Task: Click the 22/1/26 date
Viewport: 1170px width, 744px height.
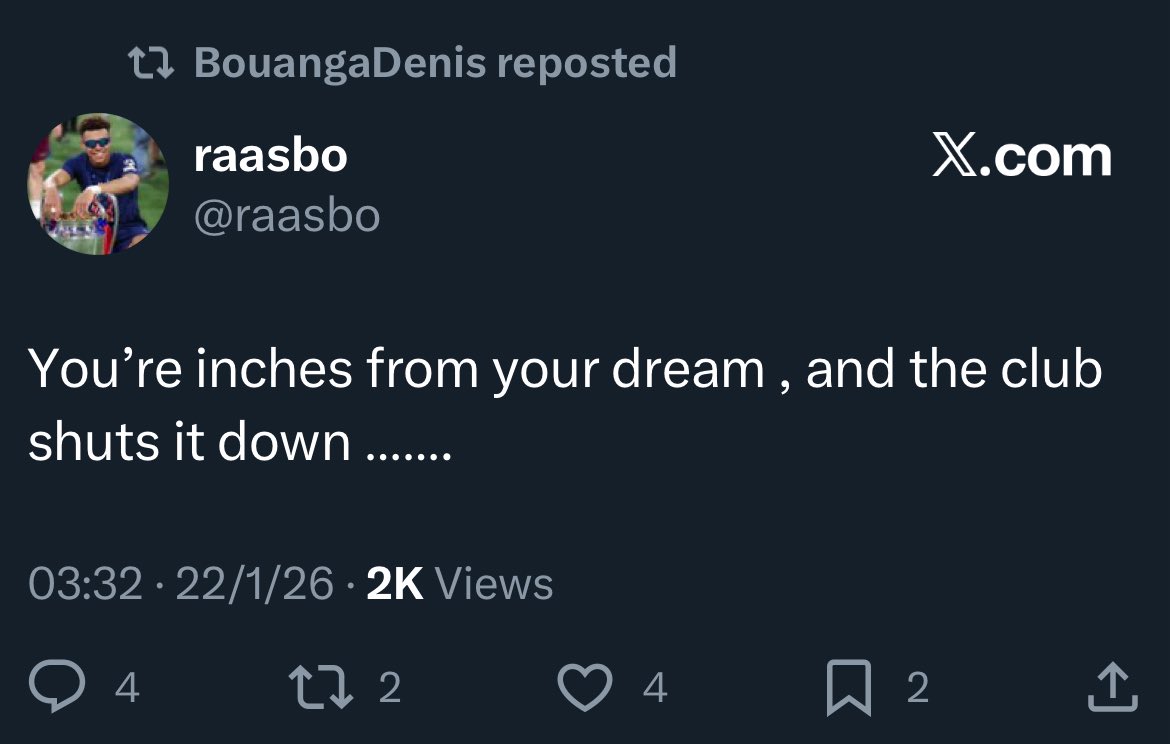Action: tap(254, 584)
